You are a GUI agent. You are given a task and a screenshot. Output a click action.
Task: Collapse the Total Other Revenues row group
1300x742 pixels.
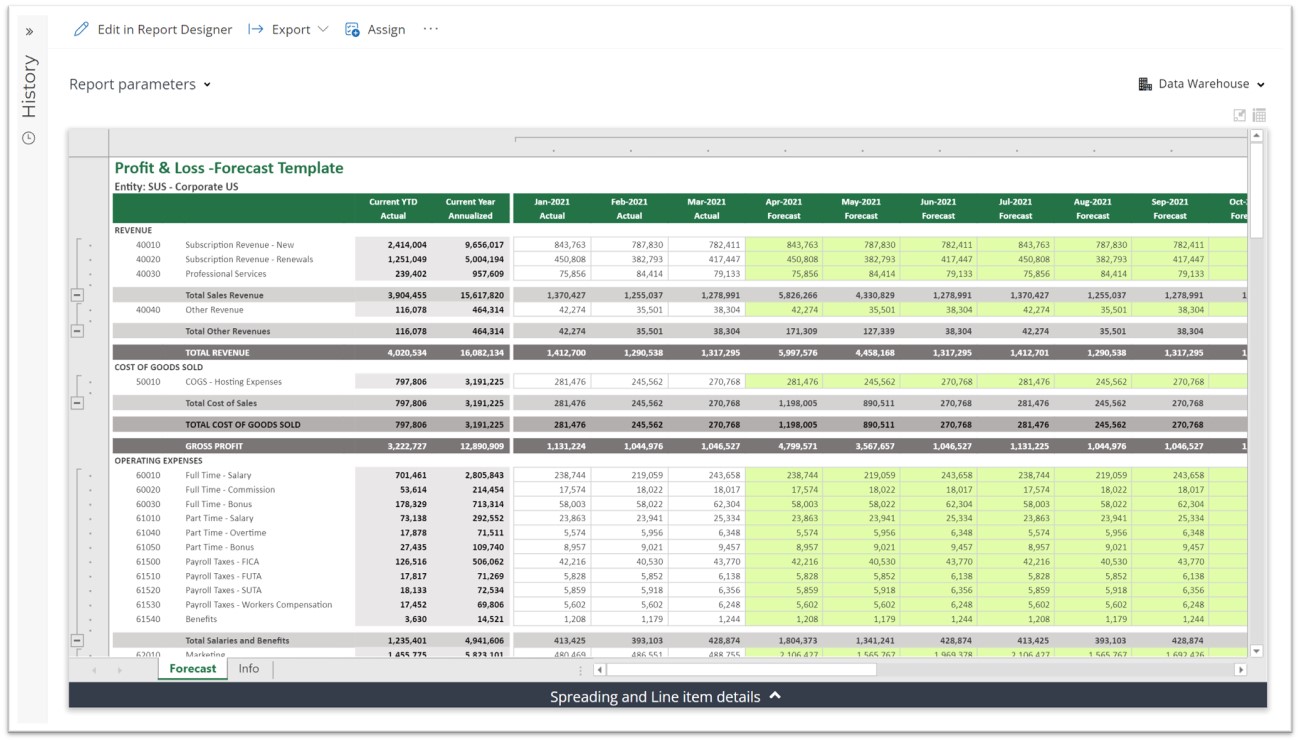(x=77, y=331)
